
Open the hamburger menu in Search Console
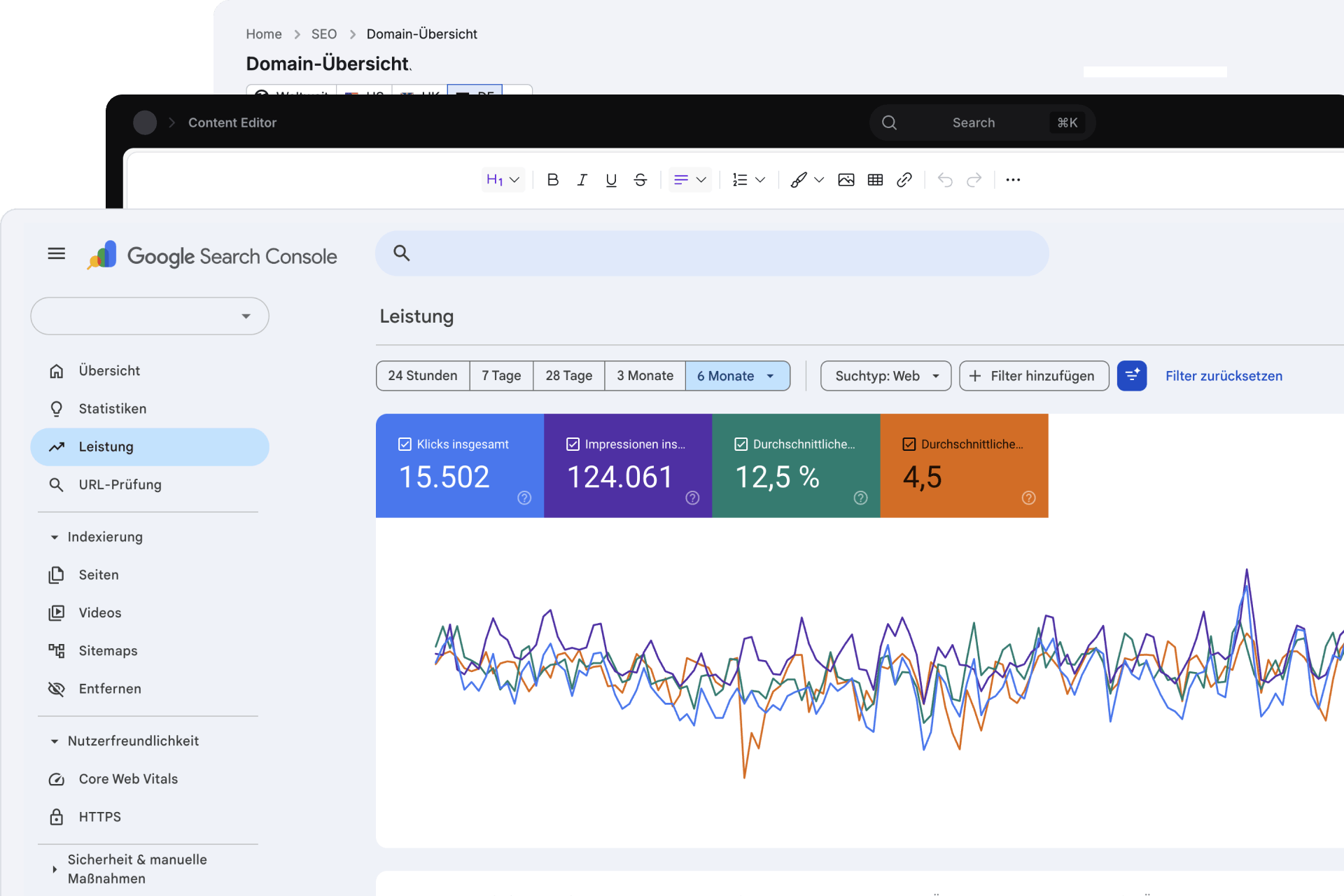tap(57, 253)
